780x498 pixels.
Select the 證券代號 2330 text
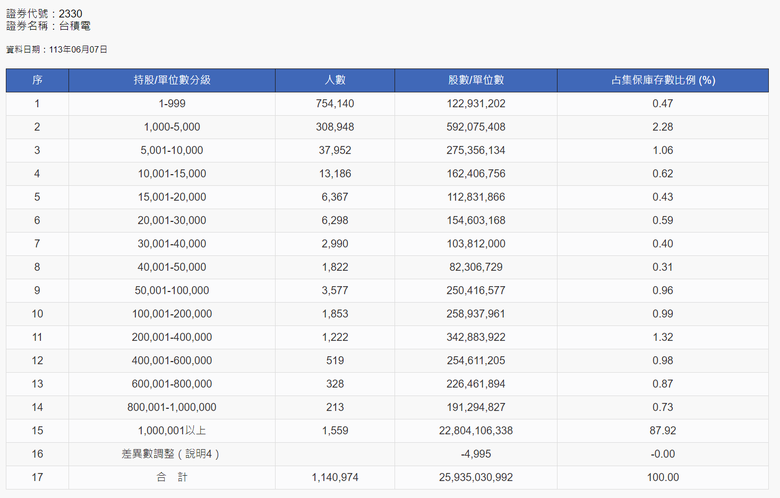44,13
